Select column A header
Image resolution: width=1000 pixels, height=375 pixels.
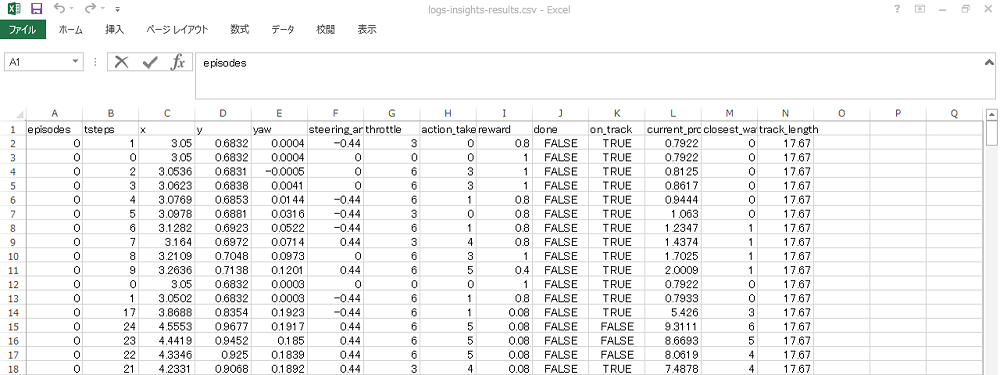pos(54,114)
